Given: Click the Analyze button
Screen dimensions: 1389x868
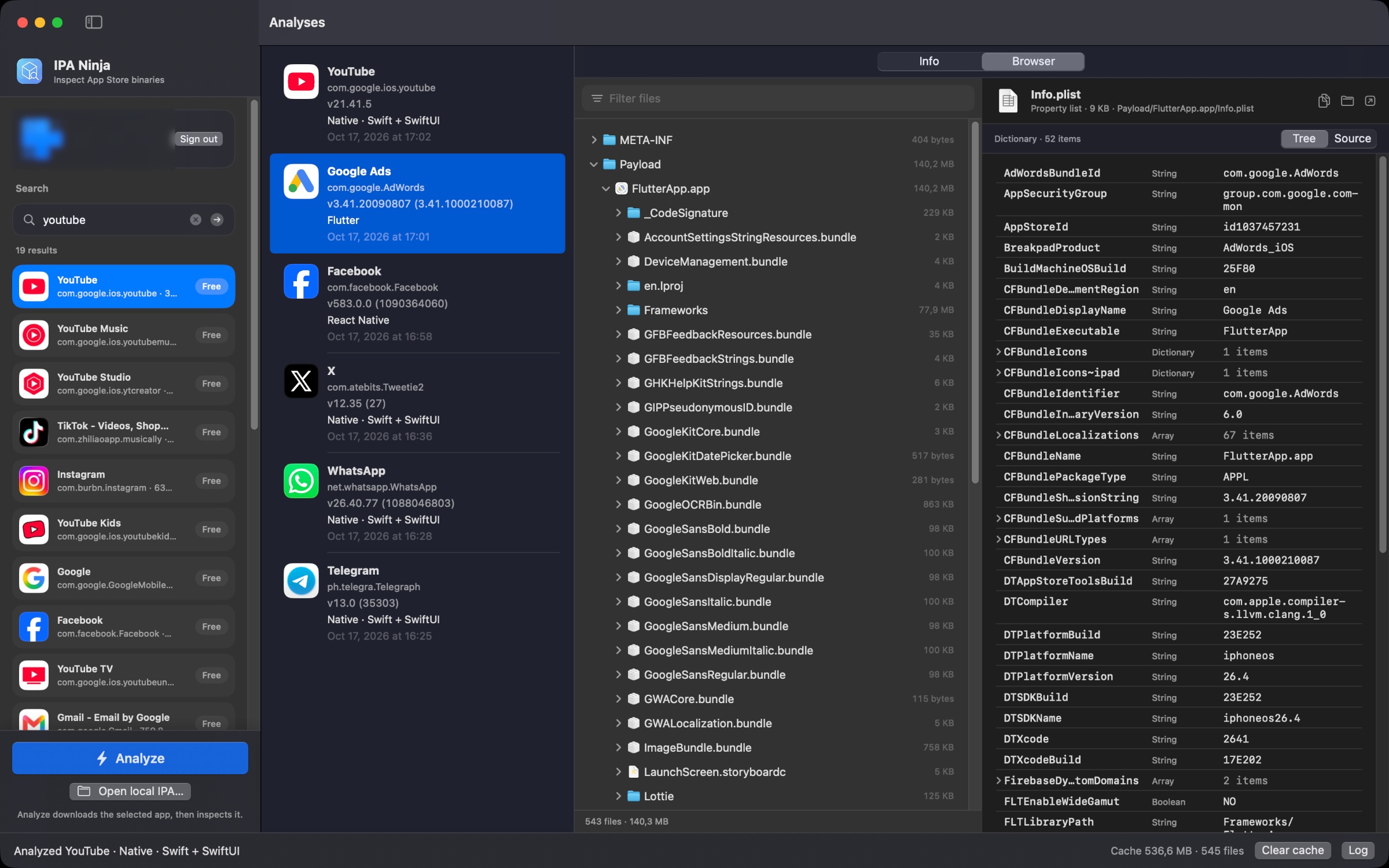Looking at the screenshot, I should click(x=130, y=758).
